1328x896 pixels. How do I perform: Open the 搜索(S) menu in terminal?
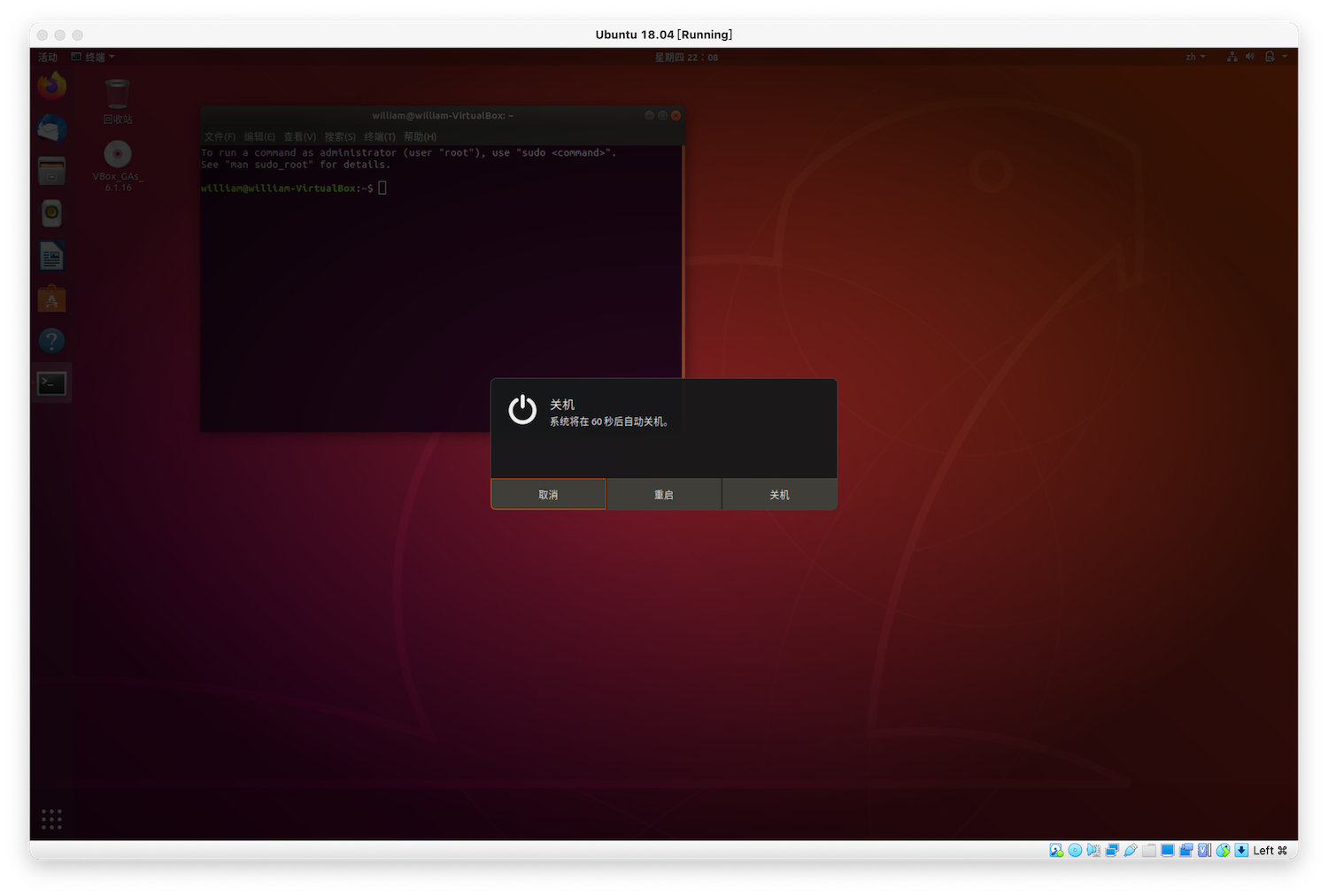(340, 136)
